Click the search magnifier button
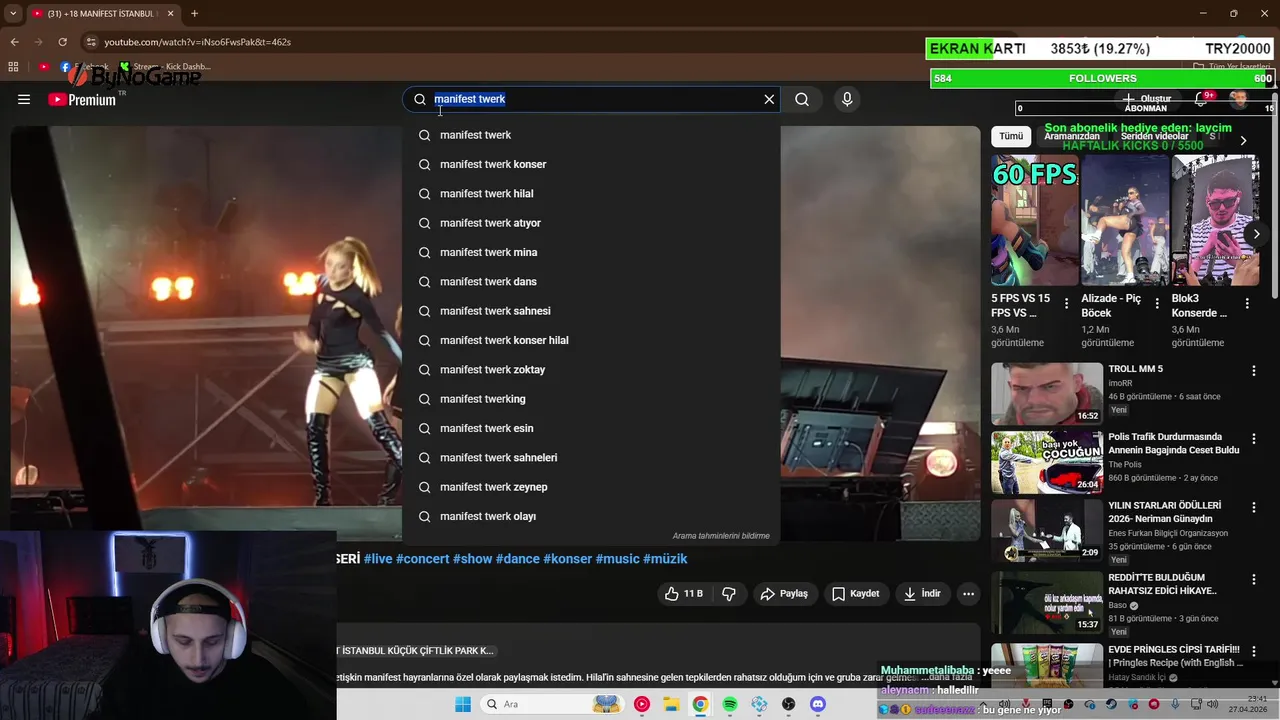Viewport: 1280px width, 720px height. 802,99
